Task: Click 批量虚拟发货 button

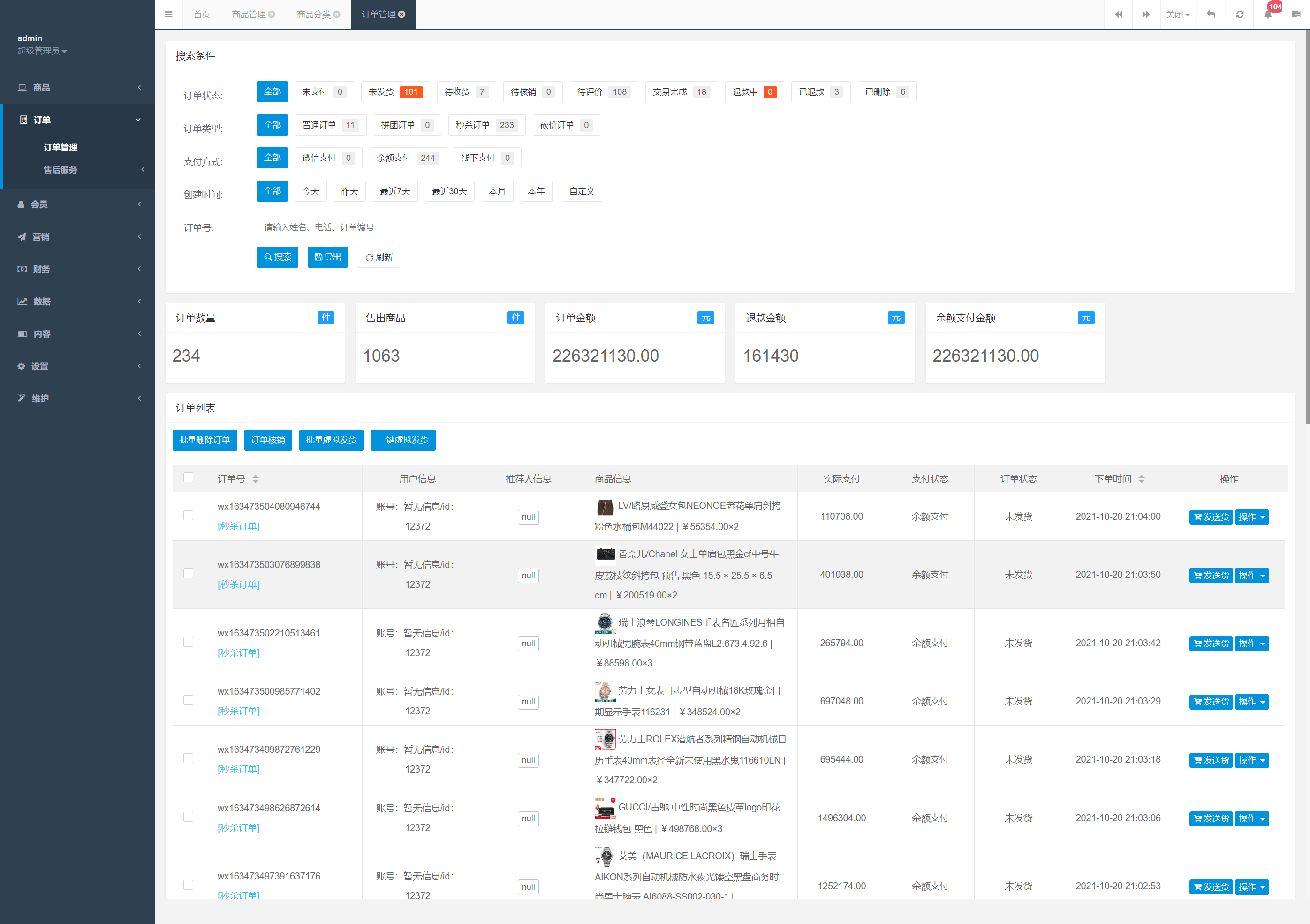Action: (x=331, y=440)
